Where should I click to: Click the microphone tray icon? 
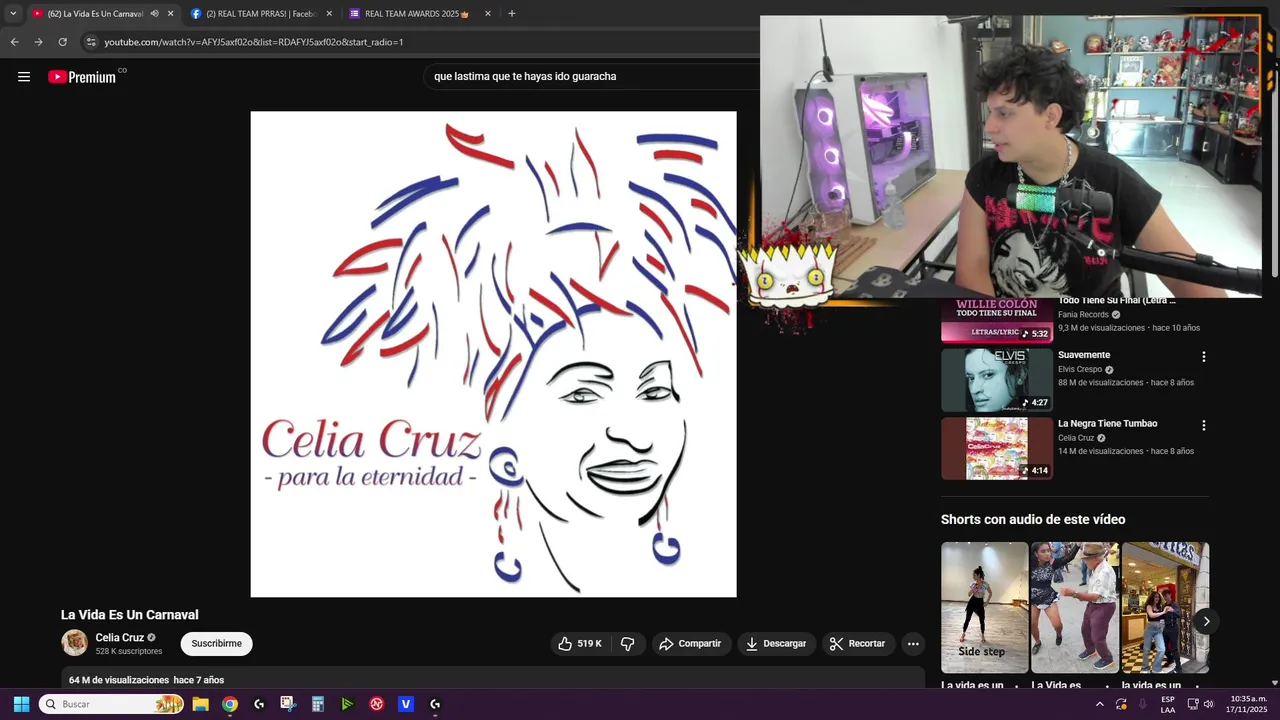point(1143,704)
